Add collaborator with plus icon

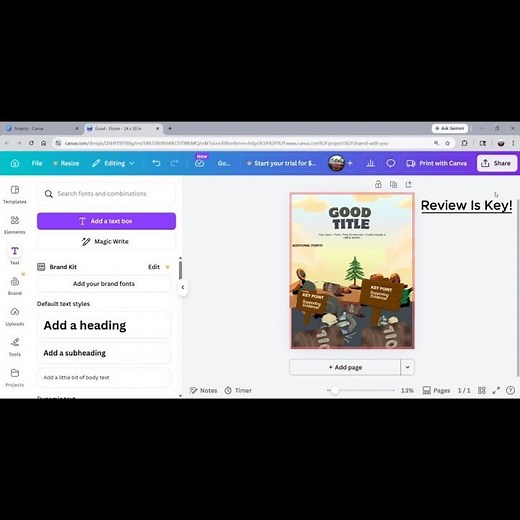point(350,163)
